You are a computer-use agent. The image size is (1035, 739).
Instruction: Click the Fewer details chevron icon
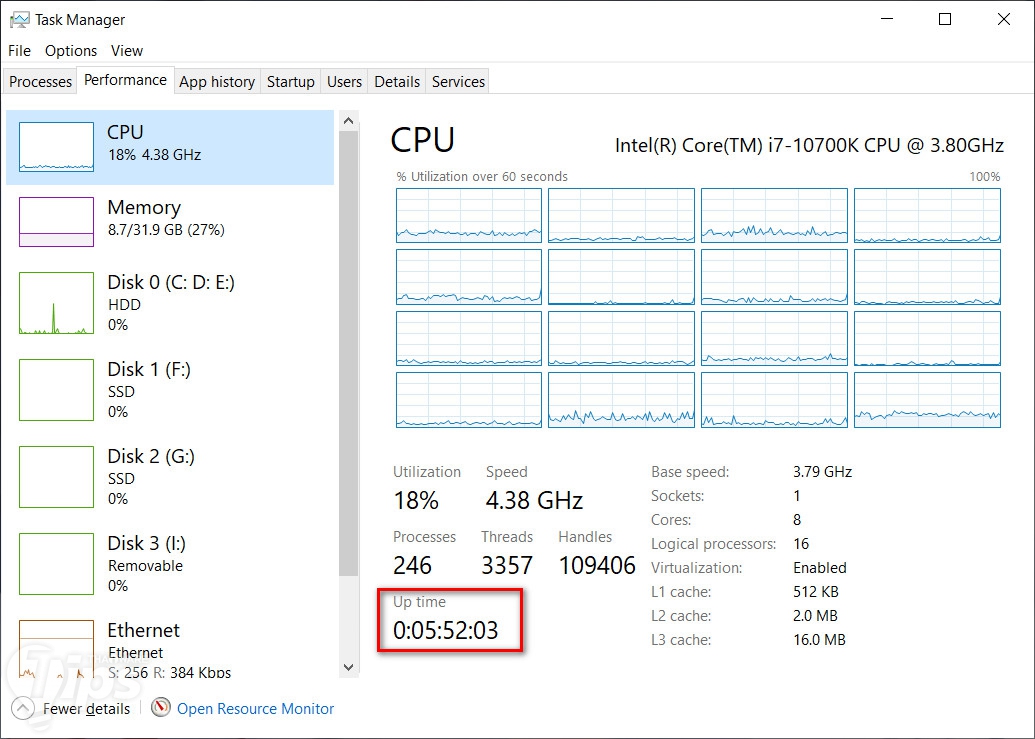[22, 709]
